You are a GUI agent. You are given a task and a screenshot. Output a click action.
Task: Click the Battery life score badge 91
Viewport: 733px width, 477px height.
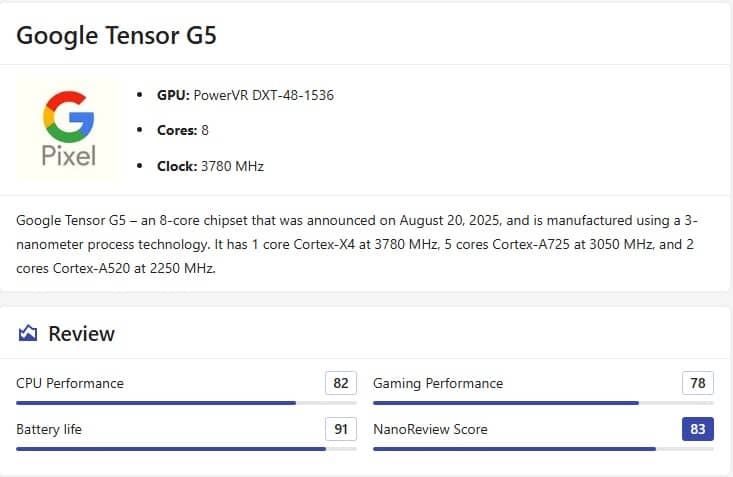coord(341,429)
